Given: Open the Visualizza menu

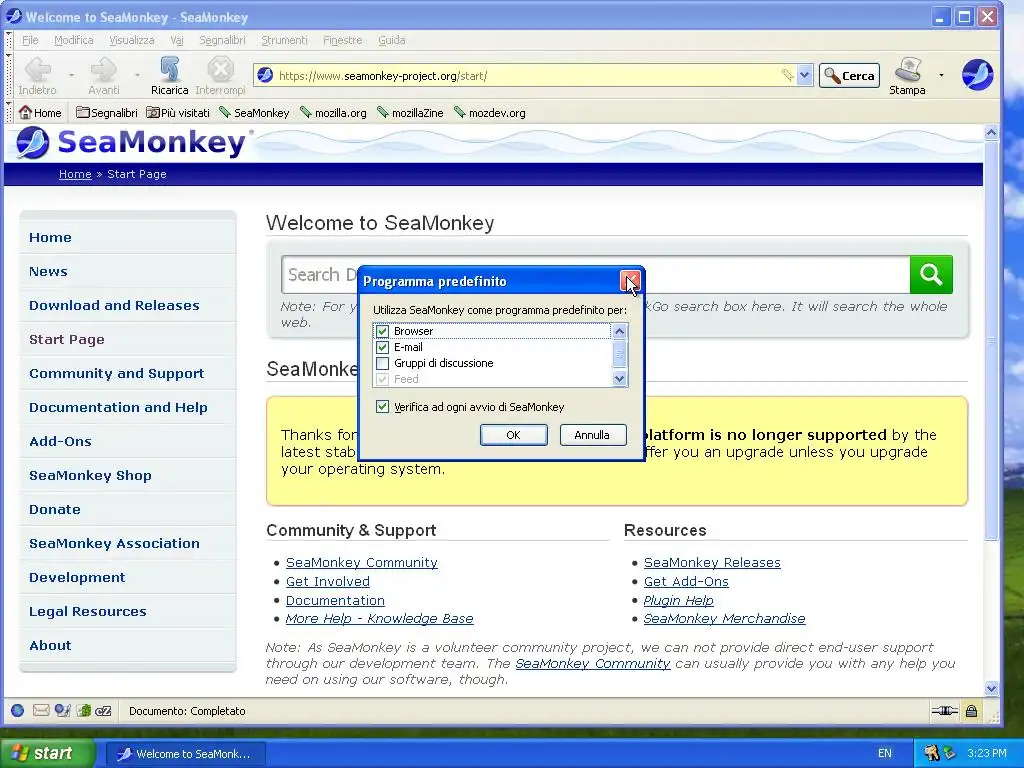Looking at the screenshot, I should [132, 40].
